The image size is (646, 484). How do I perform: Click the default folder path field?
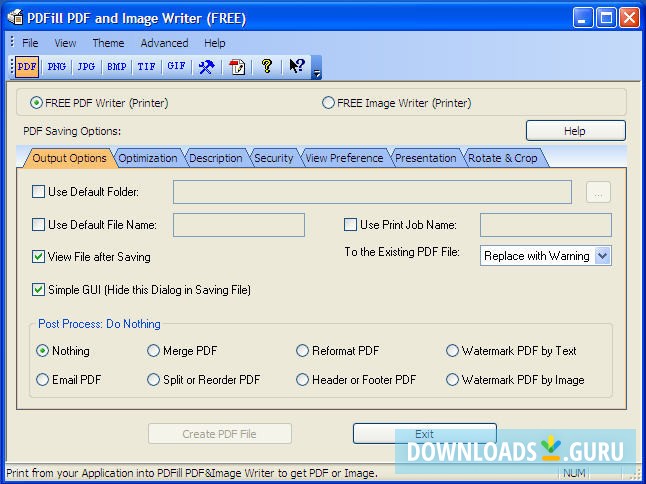[x=372, y=192]
